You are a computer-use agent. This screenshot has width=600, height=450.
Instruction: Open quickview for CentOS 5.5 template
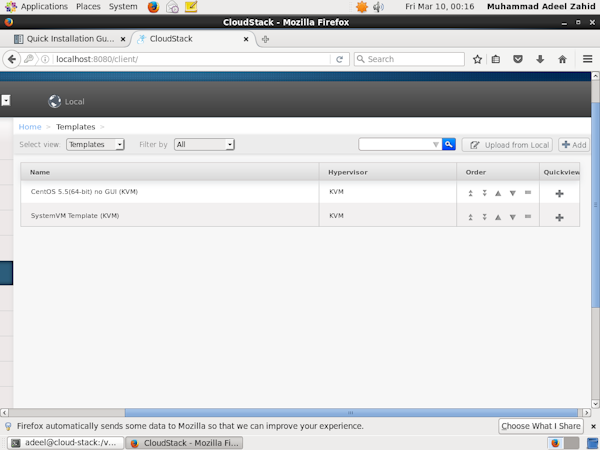pyautogui.click(x=559, y=194)
